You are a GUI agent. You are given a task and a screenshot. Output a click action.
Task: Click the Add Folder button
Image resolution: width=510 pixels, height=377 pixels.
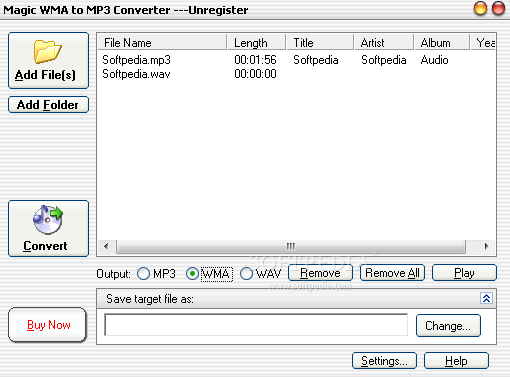pyautogui.click(x=48, y=105)
